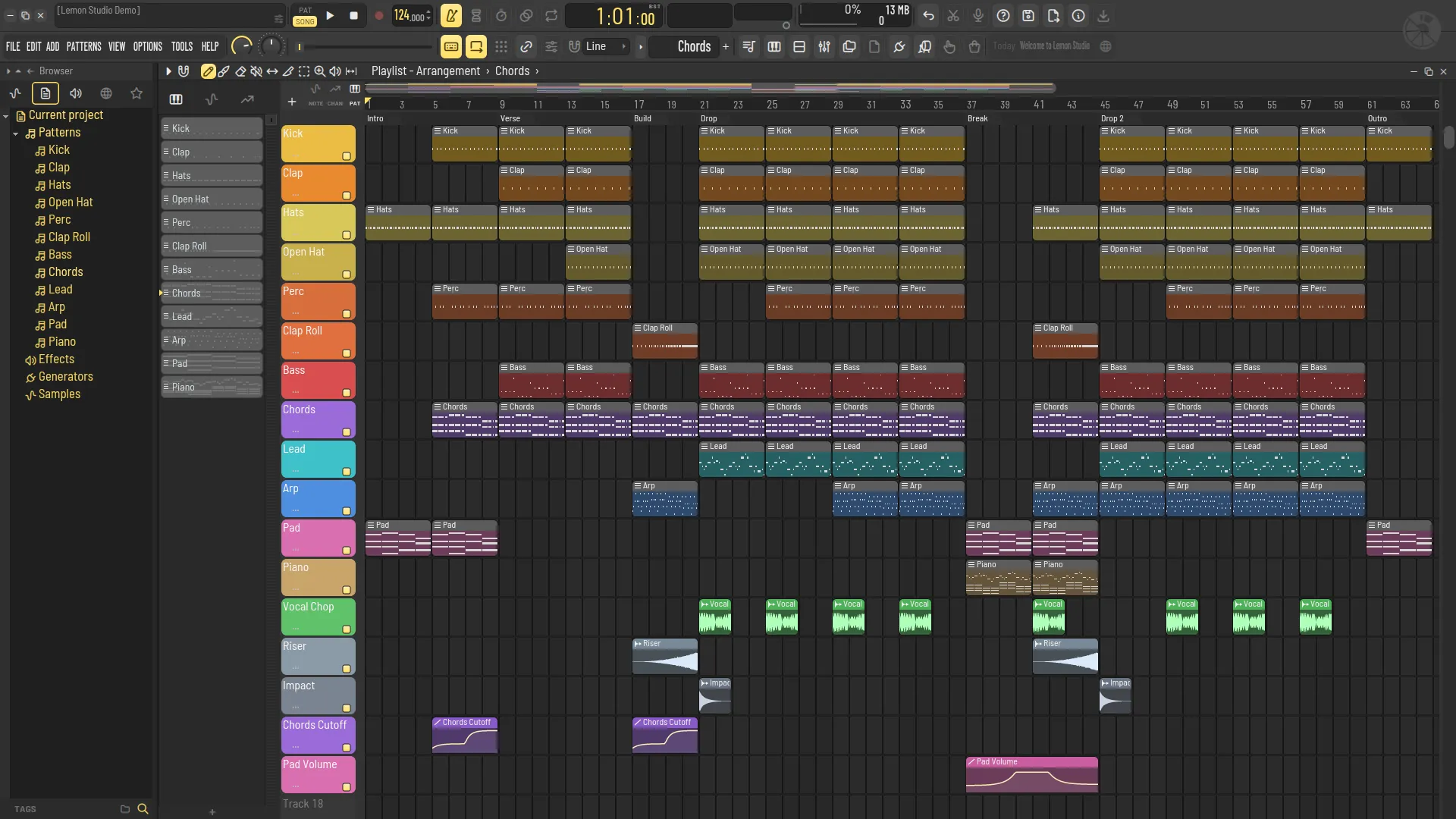Screen dimensions: 1456x819
Task: Search the browser with magnifier icon
Action: (143, 809)
